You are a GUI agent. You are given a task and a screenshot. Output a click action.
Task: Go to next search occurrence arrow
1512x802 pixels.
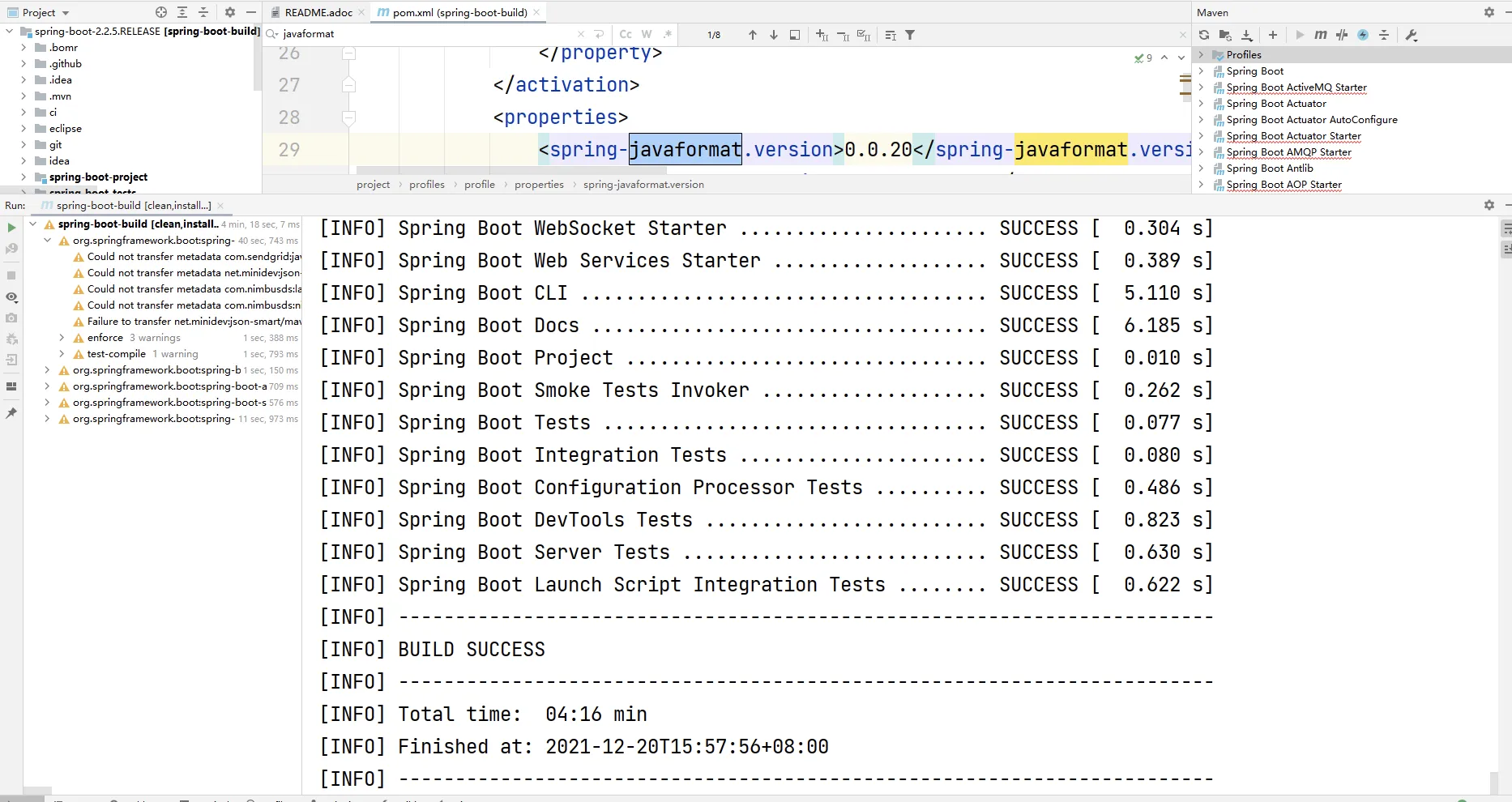click(x=774, y=35)
